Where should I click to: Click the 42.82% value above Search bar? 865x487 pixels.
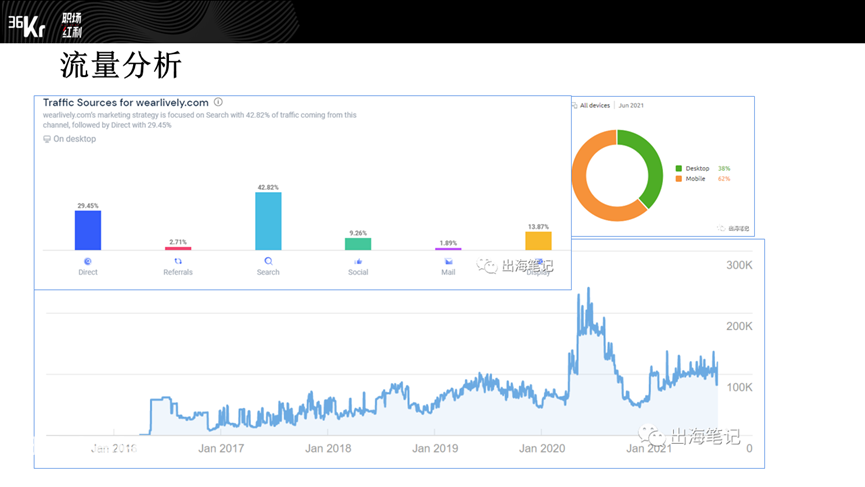(268, 188)
